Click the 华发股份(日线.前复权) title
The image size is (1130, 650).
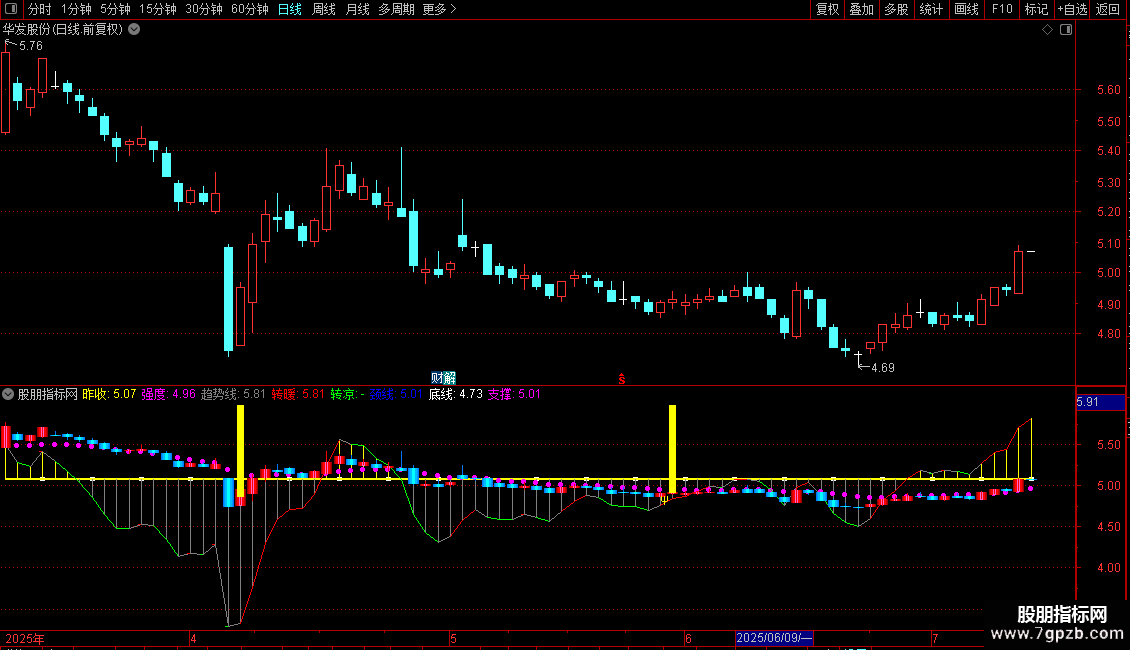(63, 30)
